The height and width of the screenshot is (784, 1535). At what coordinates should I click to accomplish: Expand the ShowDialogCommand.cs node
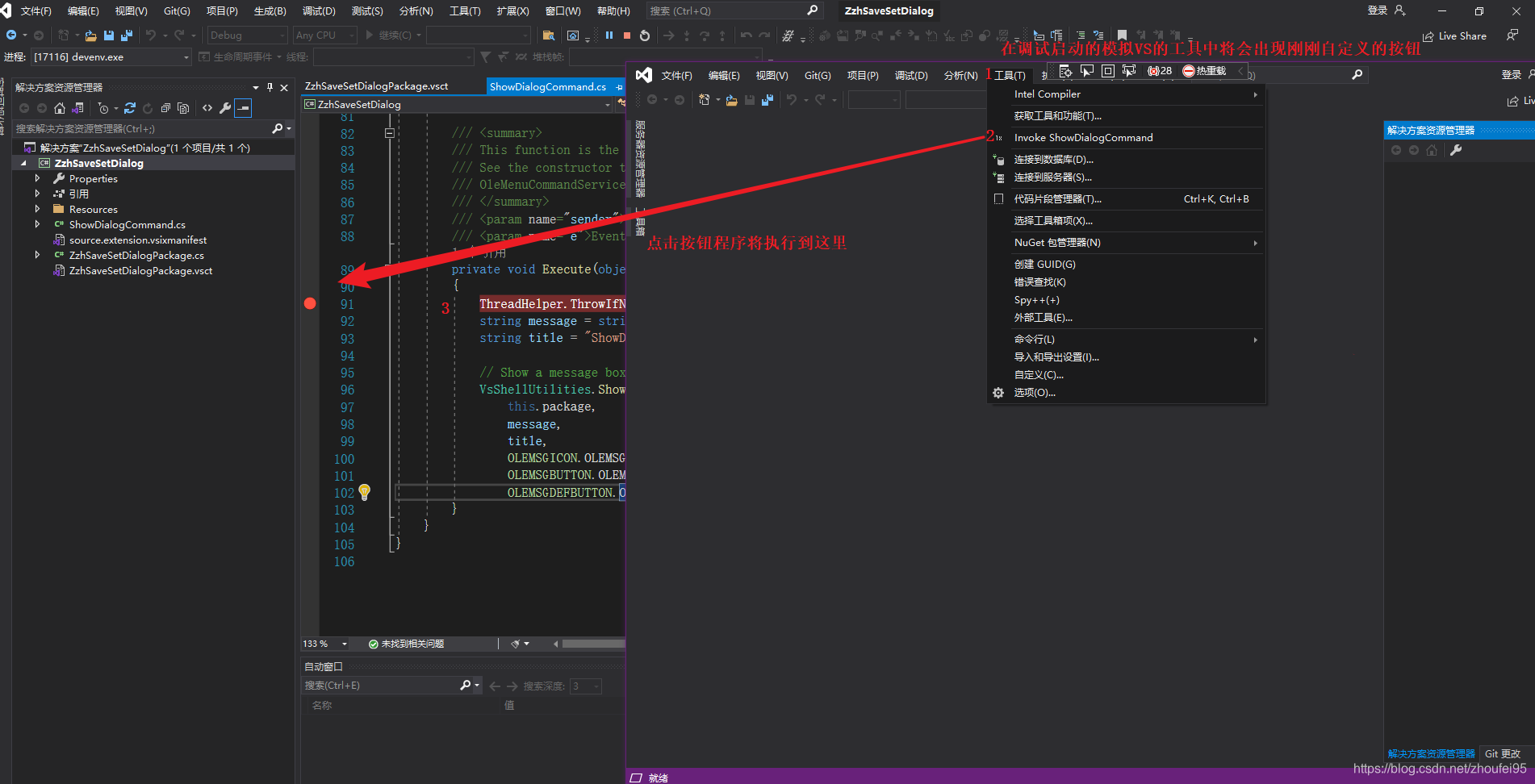(37, 224)
